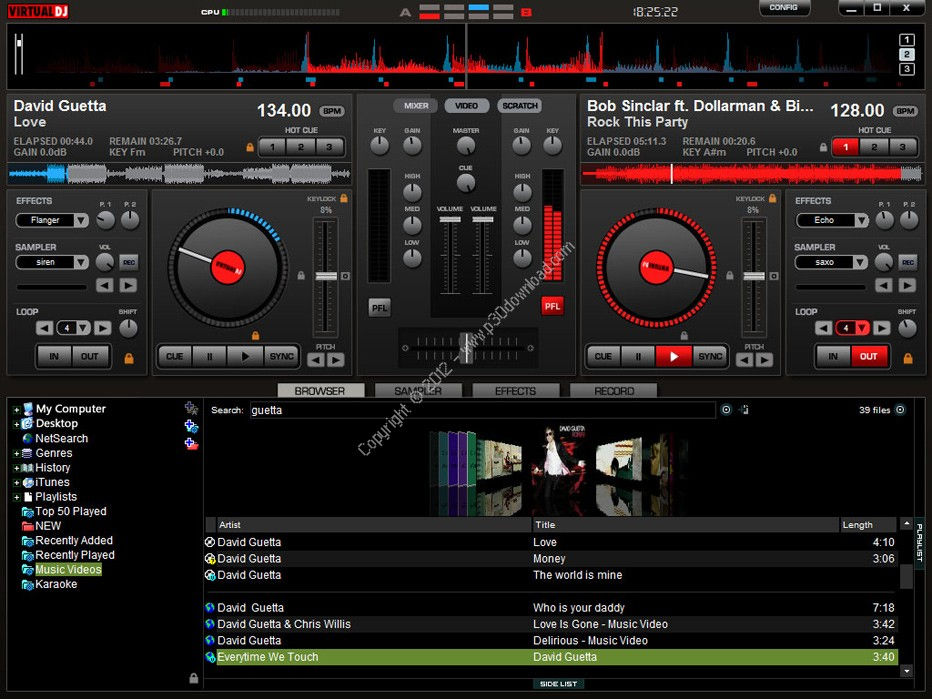This screenshot has height=699, width=932.
Task: Switch to the SCRATCH panel
Action: tap(519, 106)
